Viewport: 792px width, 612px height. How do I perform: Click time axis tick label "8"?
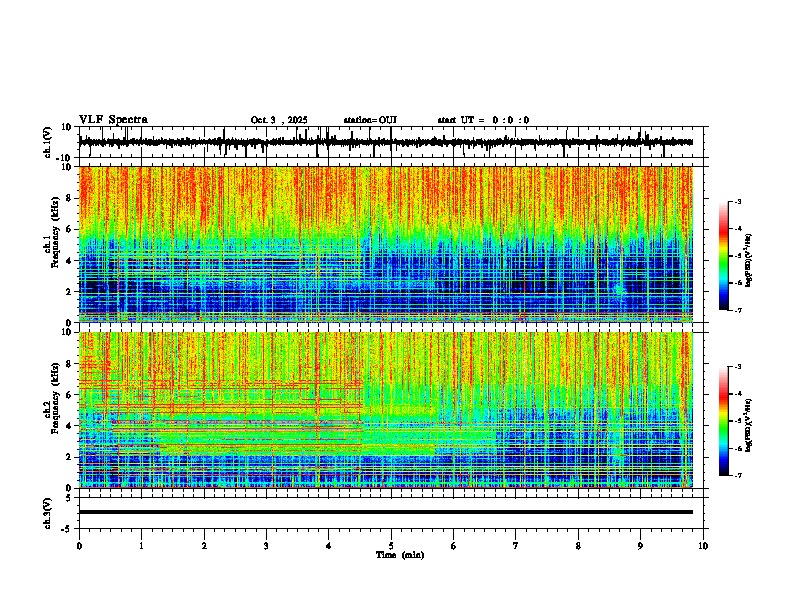click(578, 546)
